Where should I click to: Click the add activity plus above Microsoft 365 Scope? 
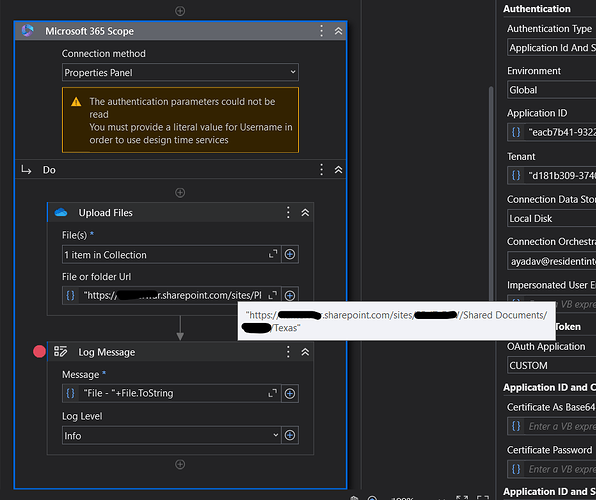(180, 11)
